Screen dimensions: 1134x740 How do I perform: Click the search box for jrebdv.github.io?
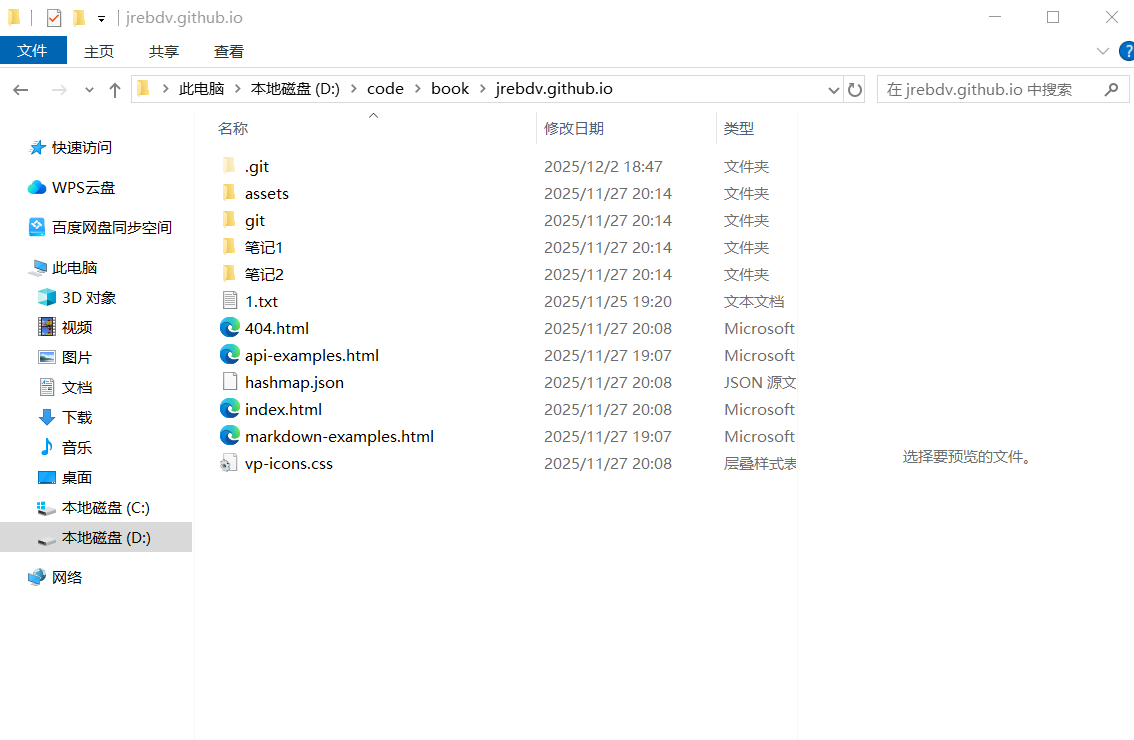(988, 89)
